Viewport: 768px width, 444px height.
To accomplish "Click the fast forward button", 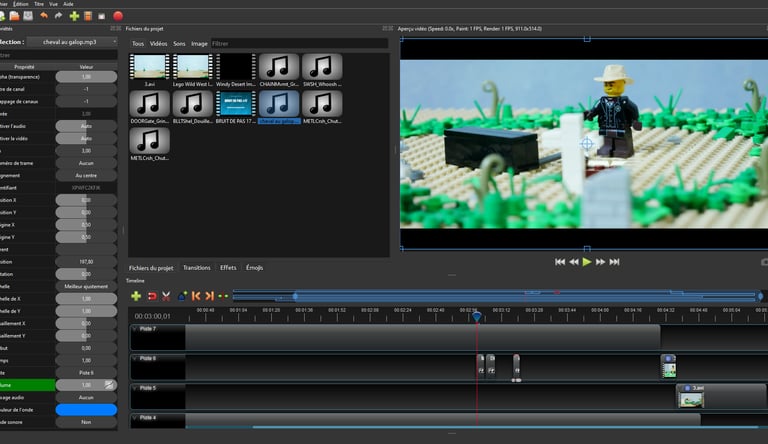I will [x=600, y=262].
